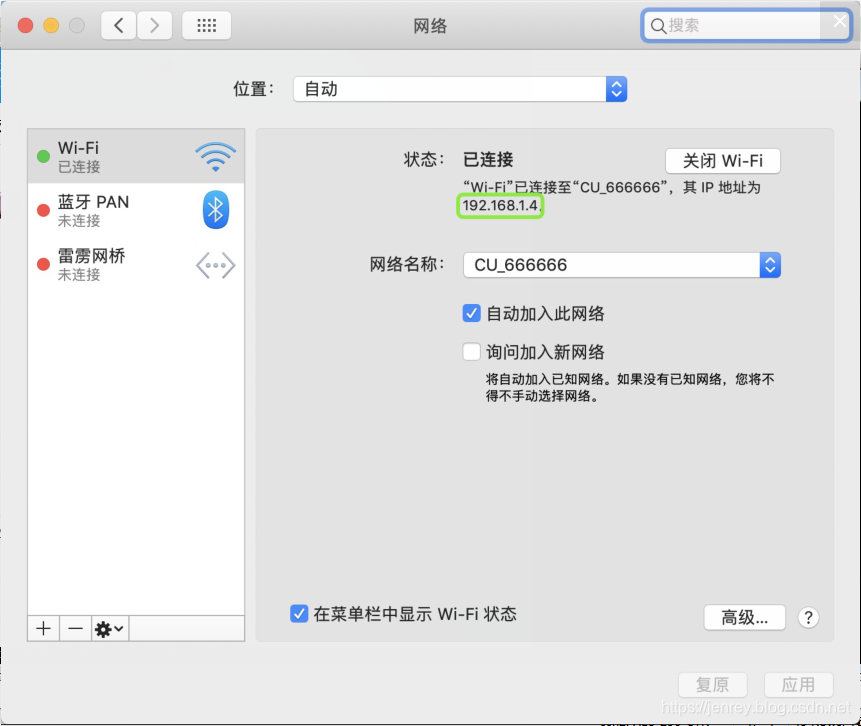Click the green status dot beside Wi-Fi
The width and height of the screenshot is (861, 726).
pos(43,157)
